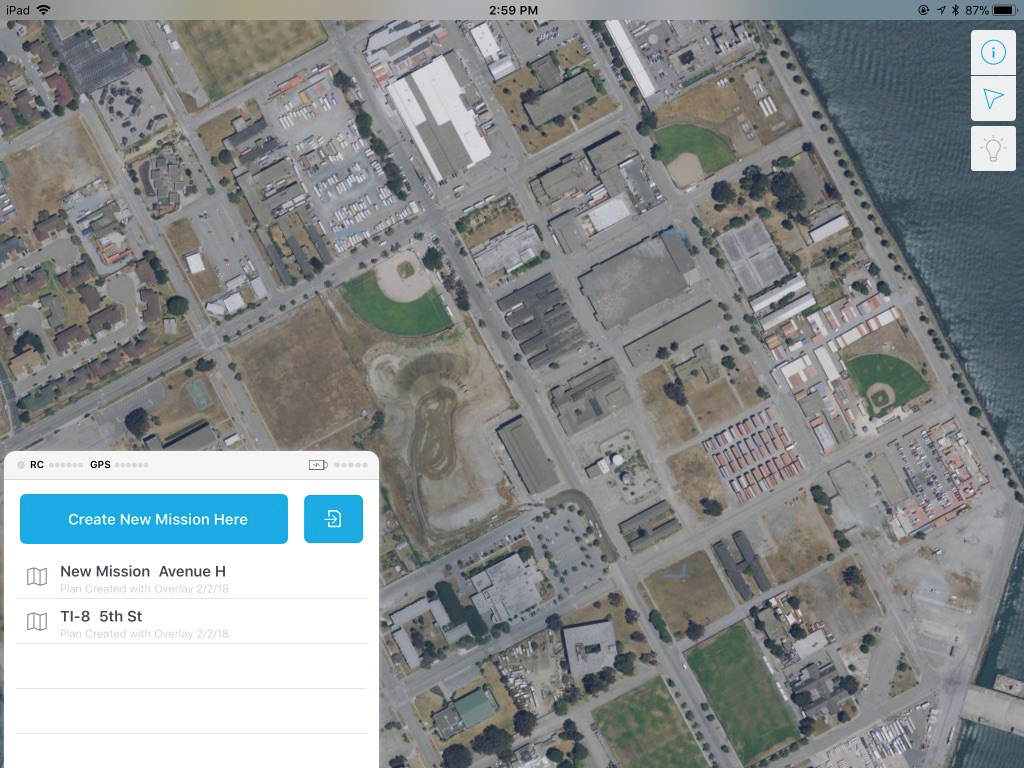
Task: Tap the import mission arrow button
Action: click(333, 519)
